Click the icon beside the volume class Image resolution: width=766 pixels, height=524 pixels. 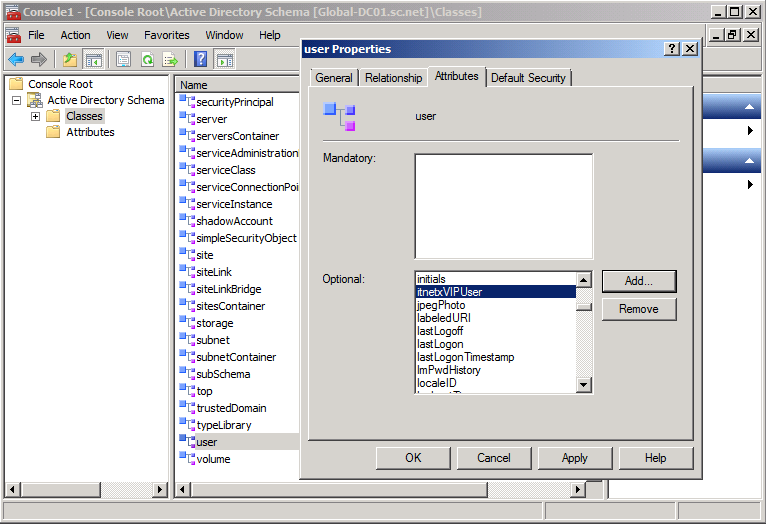[x=186, y=459]
